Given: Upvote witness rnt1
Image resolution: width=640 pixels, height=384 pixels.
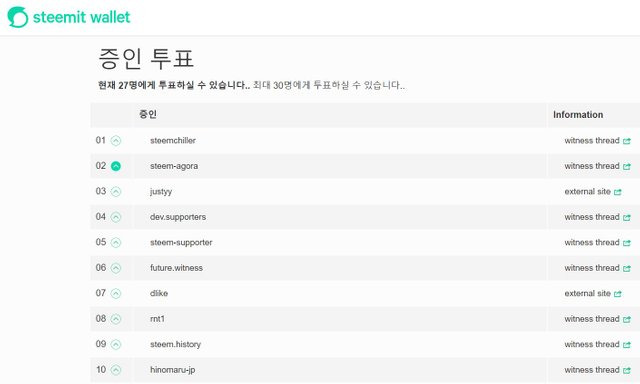Looking at the screenshot, I should pyautogui.click(x=116, y=319).
